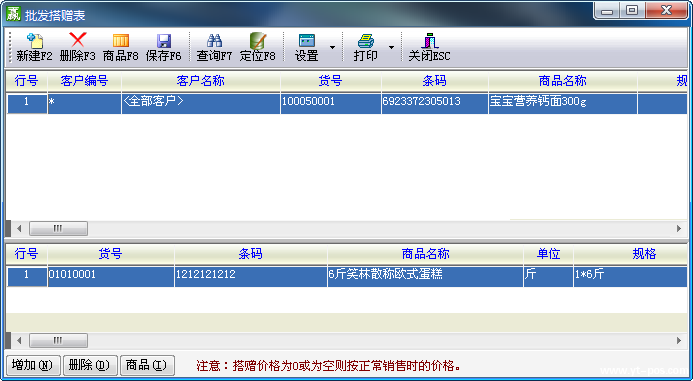Click the lower table's horizontal scrollbar thumb

coord(58,340)
